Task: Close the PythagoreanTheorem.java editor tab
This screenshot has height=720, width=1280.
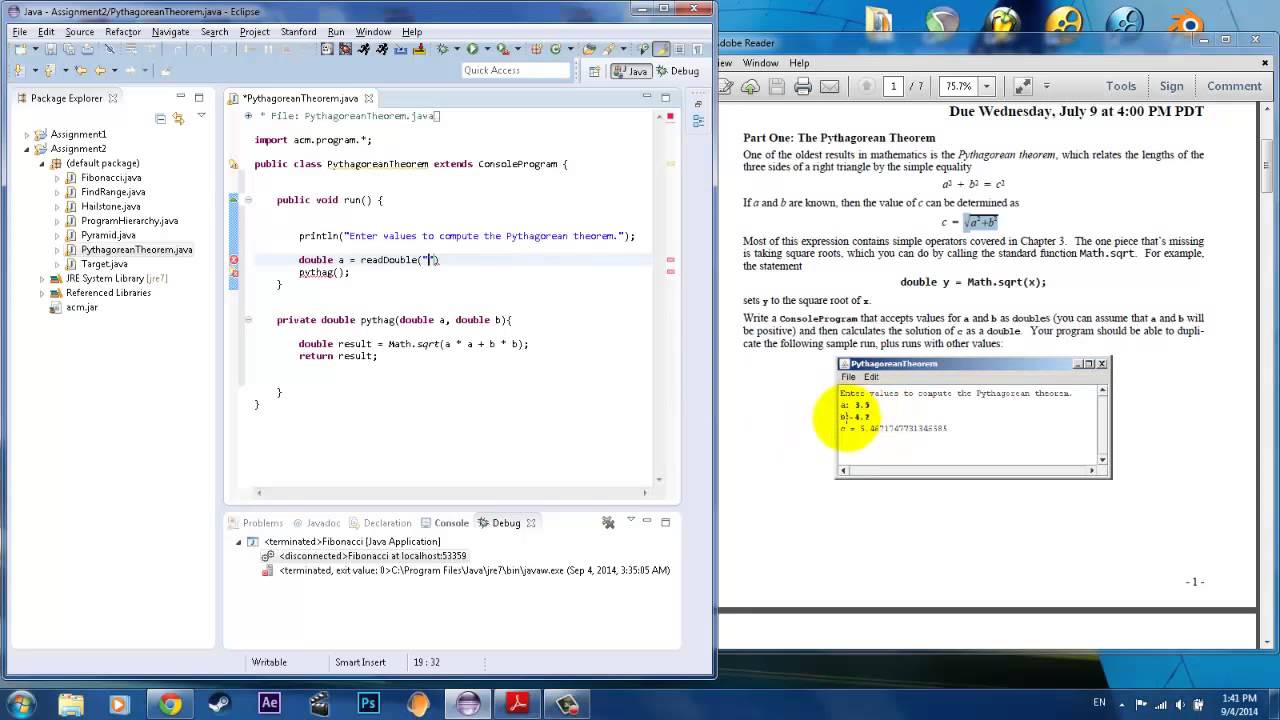Action: pyautogui.click(x=369, y=98)
